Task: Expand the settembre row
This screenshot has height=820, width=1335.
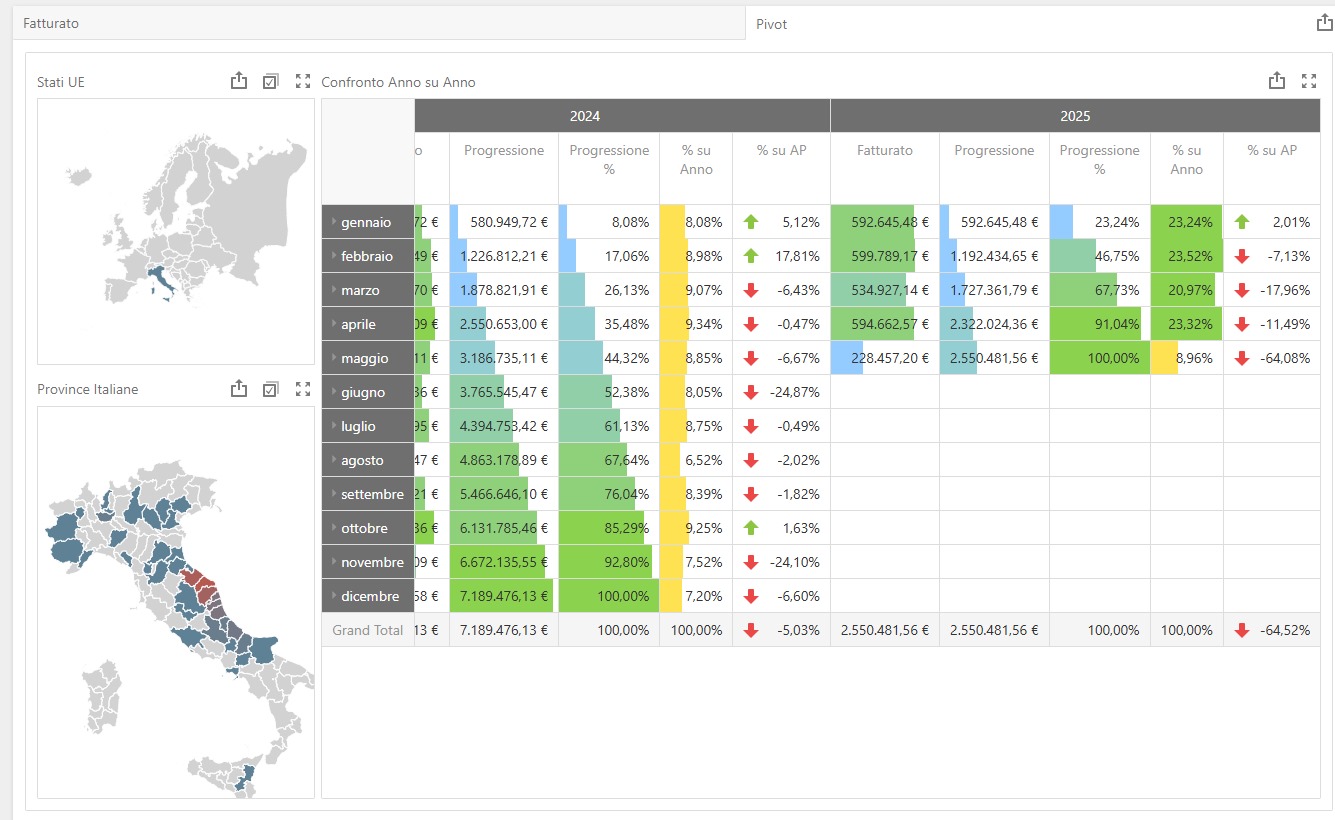Action: pyautogui.click(x=334, y=494)
